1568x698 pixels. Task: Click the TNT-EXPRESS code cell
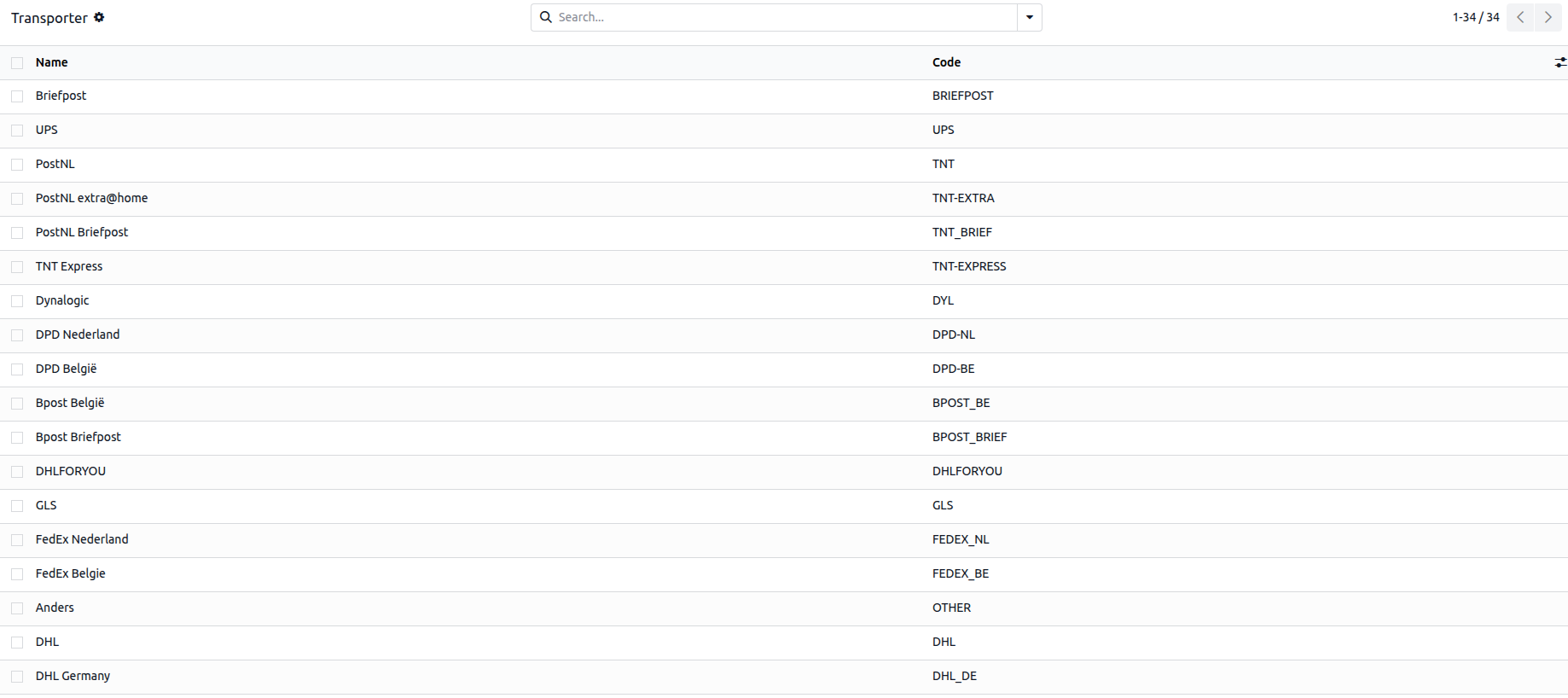click(969, 266)
